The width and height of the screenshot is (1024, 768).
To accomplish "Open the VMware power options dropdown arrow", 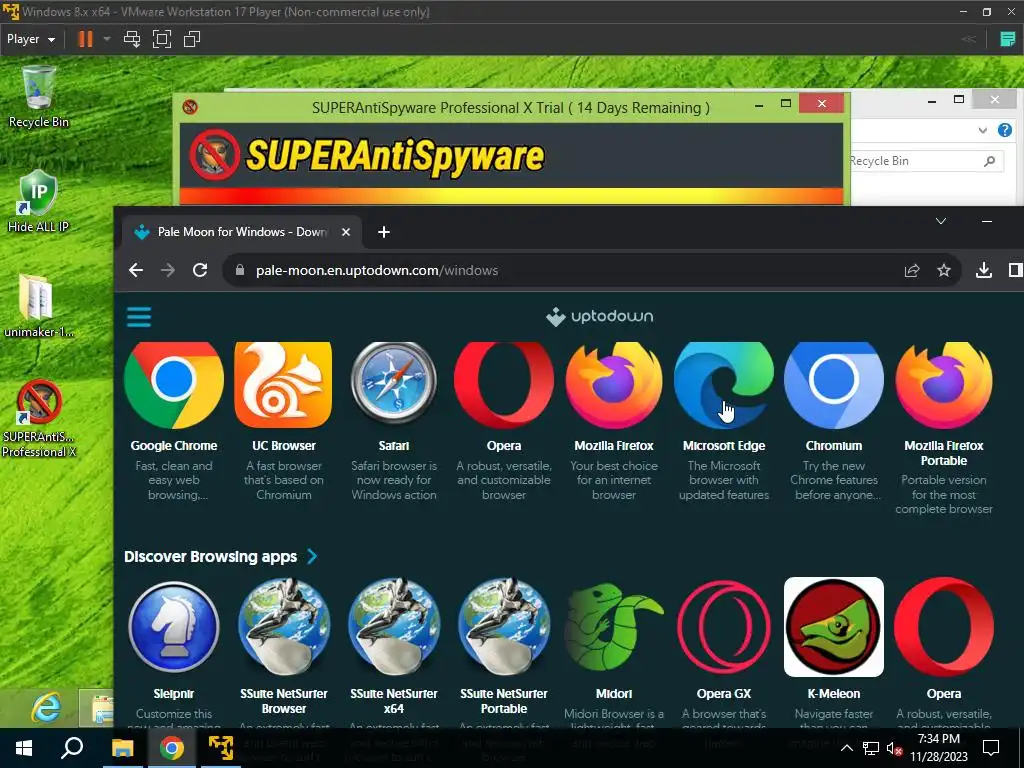I will tap(107, 39).
